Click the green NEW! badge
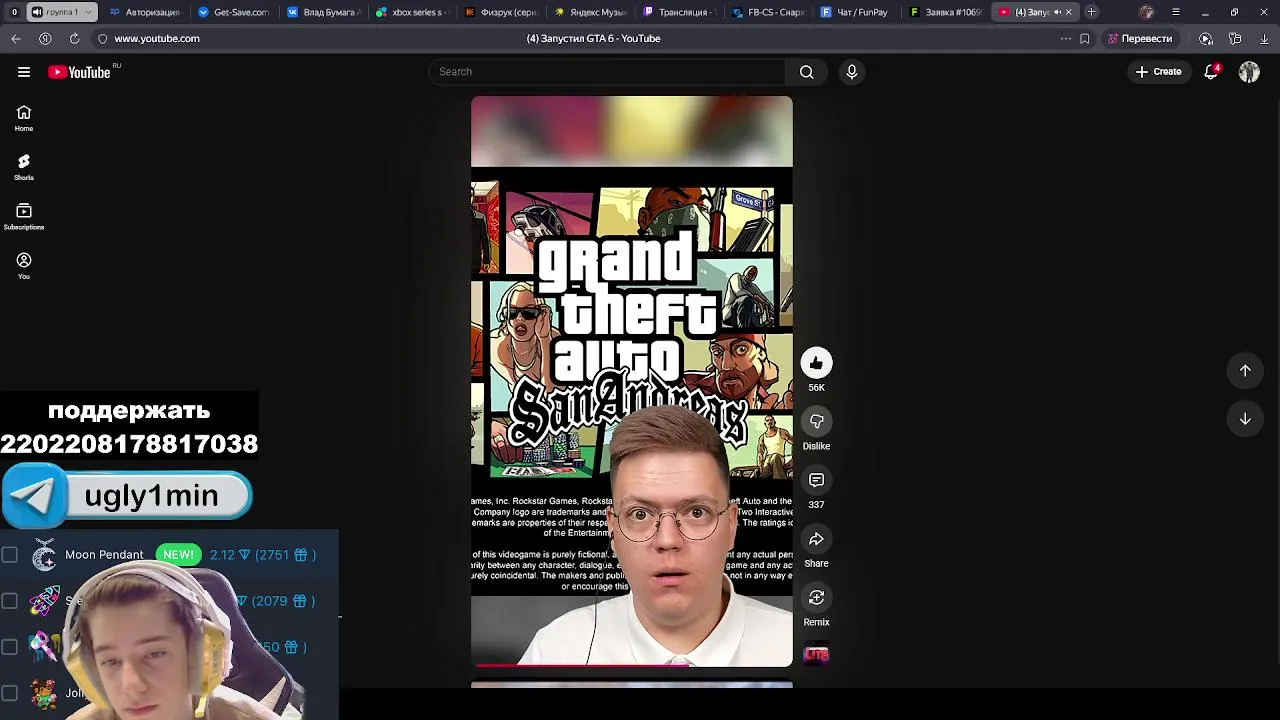 click(178, 555)
